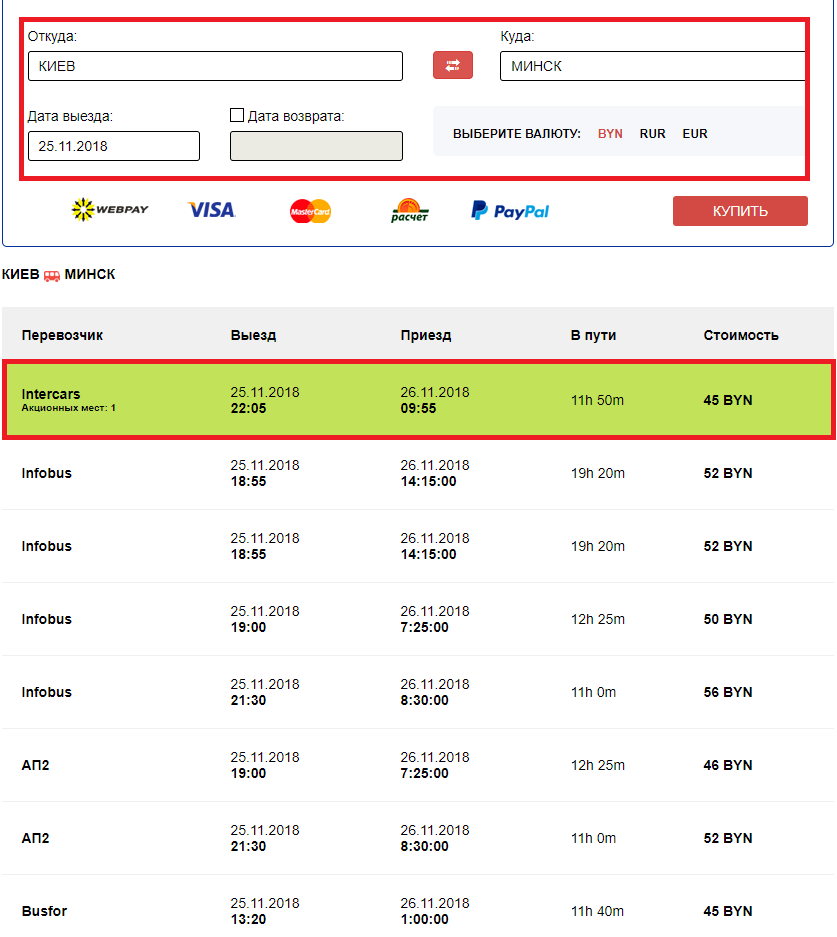Click the КУПИТЬ button
837x937 pixels.
[740, 211]
